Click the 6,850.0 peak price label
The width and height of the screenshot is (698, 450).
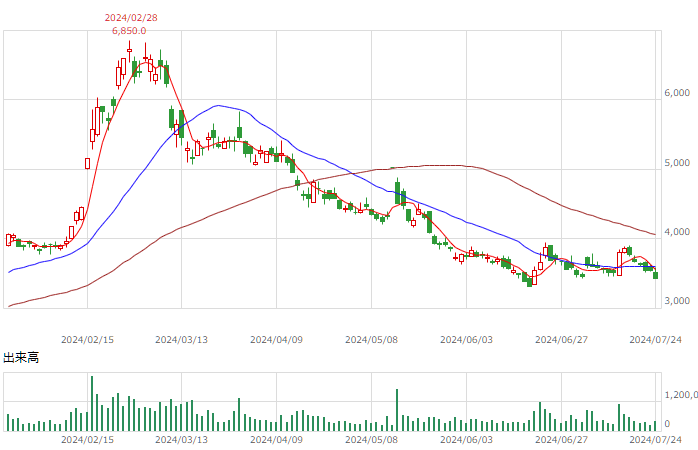(x=129, y=31)
